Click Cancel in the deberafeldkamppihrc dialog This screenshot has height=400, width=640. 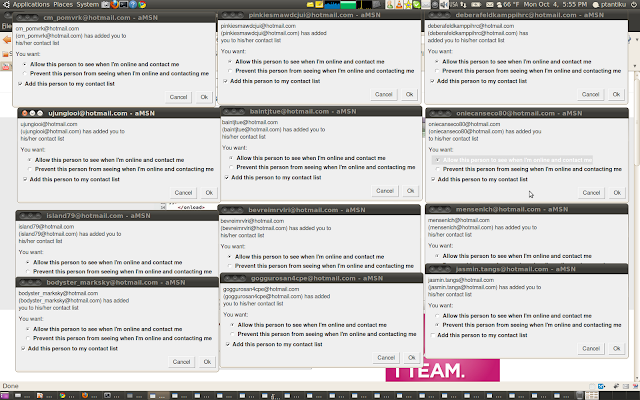tap(590, 95)
